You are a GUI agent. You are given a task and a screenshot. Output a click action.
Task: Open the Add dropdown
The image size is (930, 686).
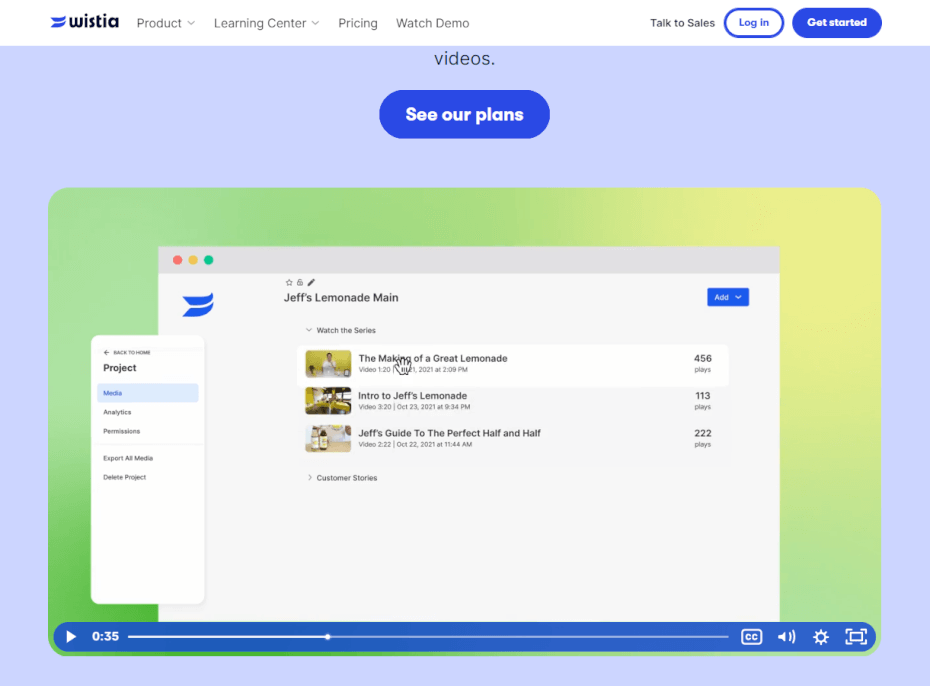(728, 297)
